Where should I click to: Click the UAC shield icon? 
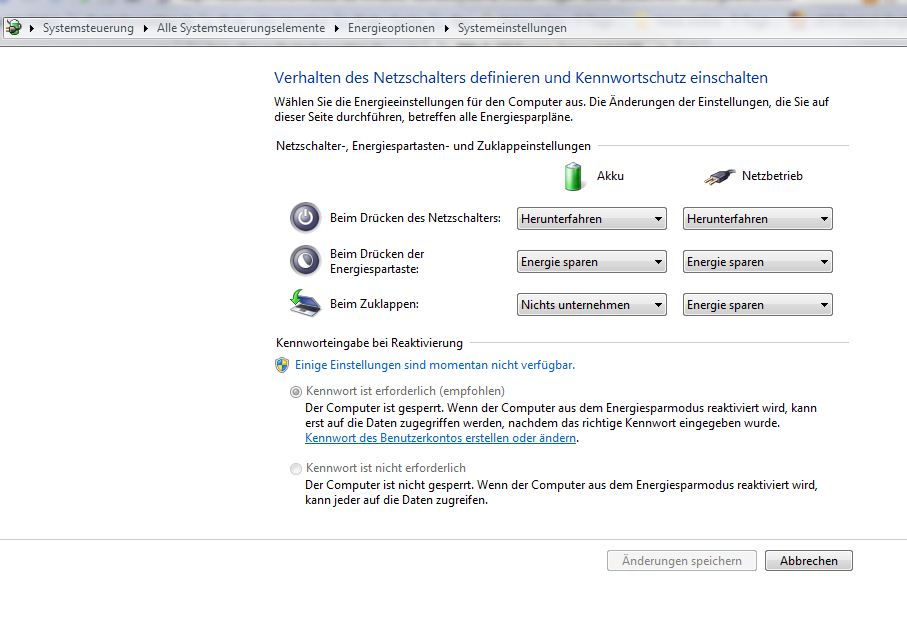(x=282, y=365)
